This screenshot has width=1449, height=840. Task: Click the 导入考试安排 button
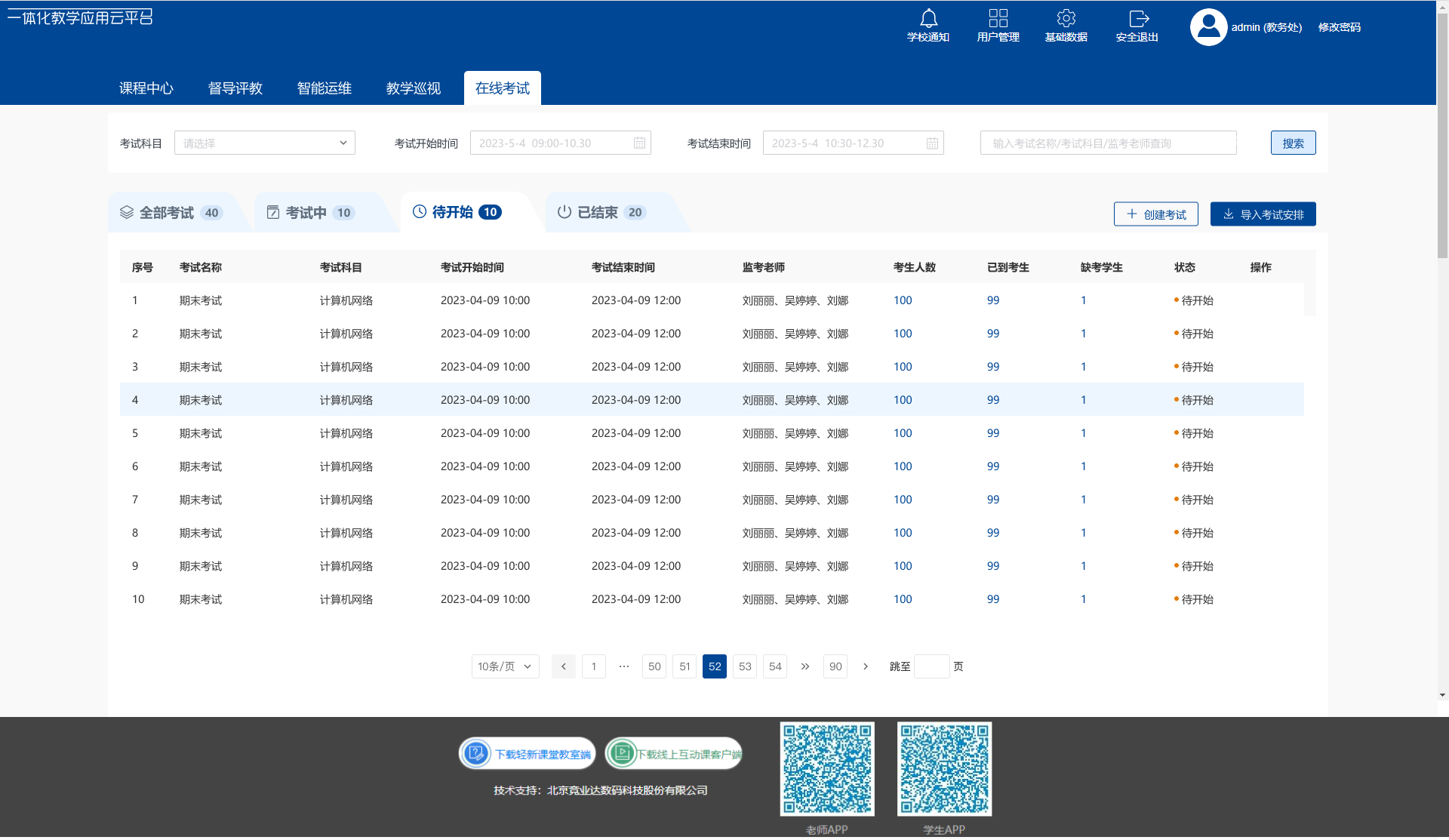click(1263, 214)
